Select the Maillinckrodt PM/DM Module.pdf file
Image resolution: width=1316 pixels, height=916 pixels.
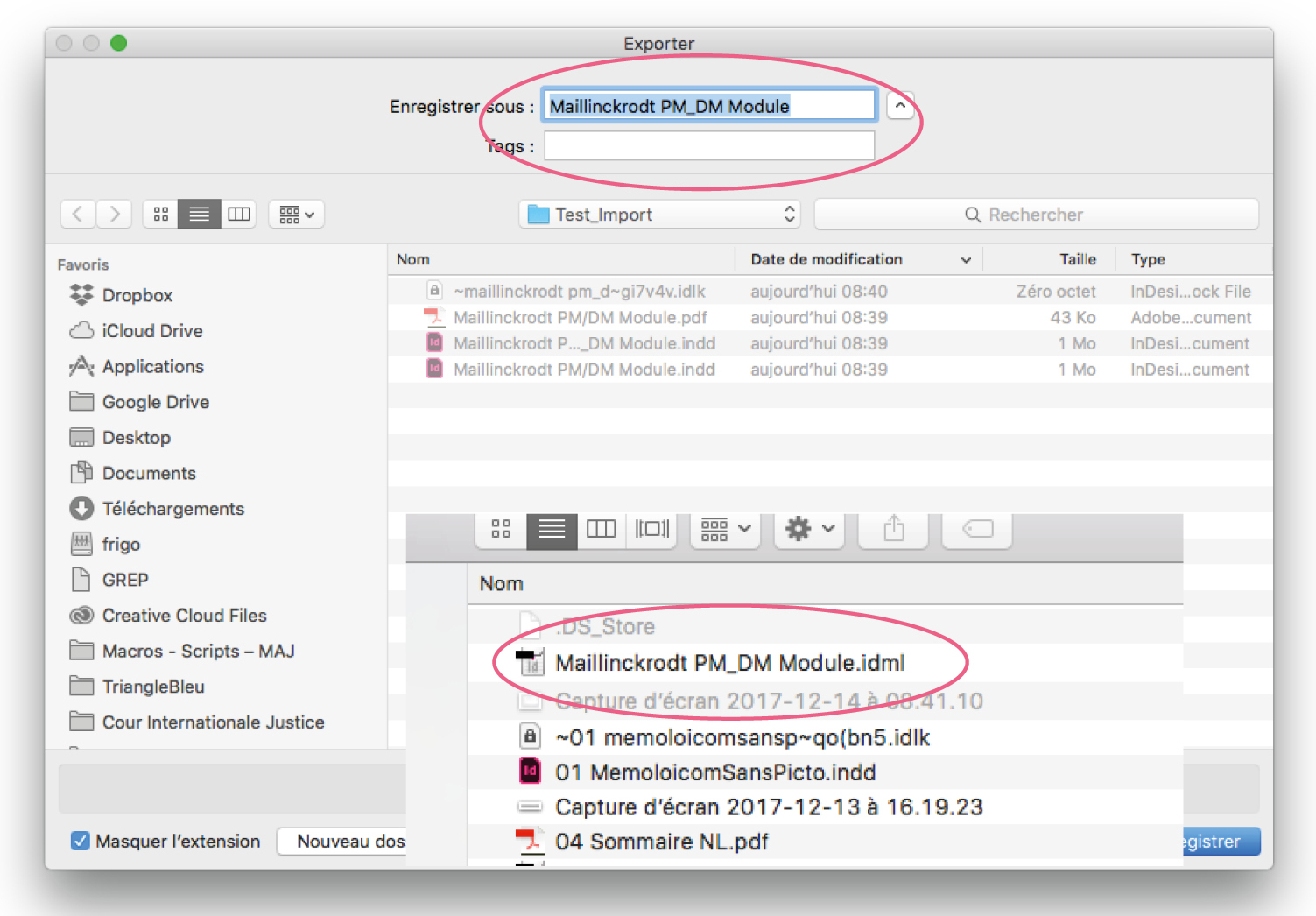[830, 318]
